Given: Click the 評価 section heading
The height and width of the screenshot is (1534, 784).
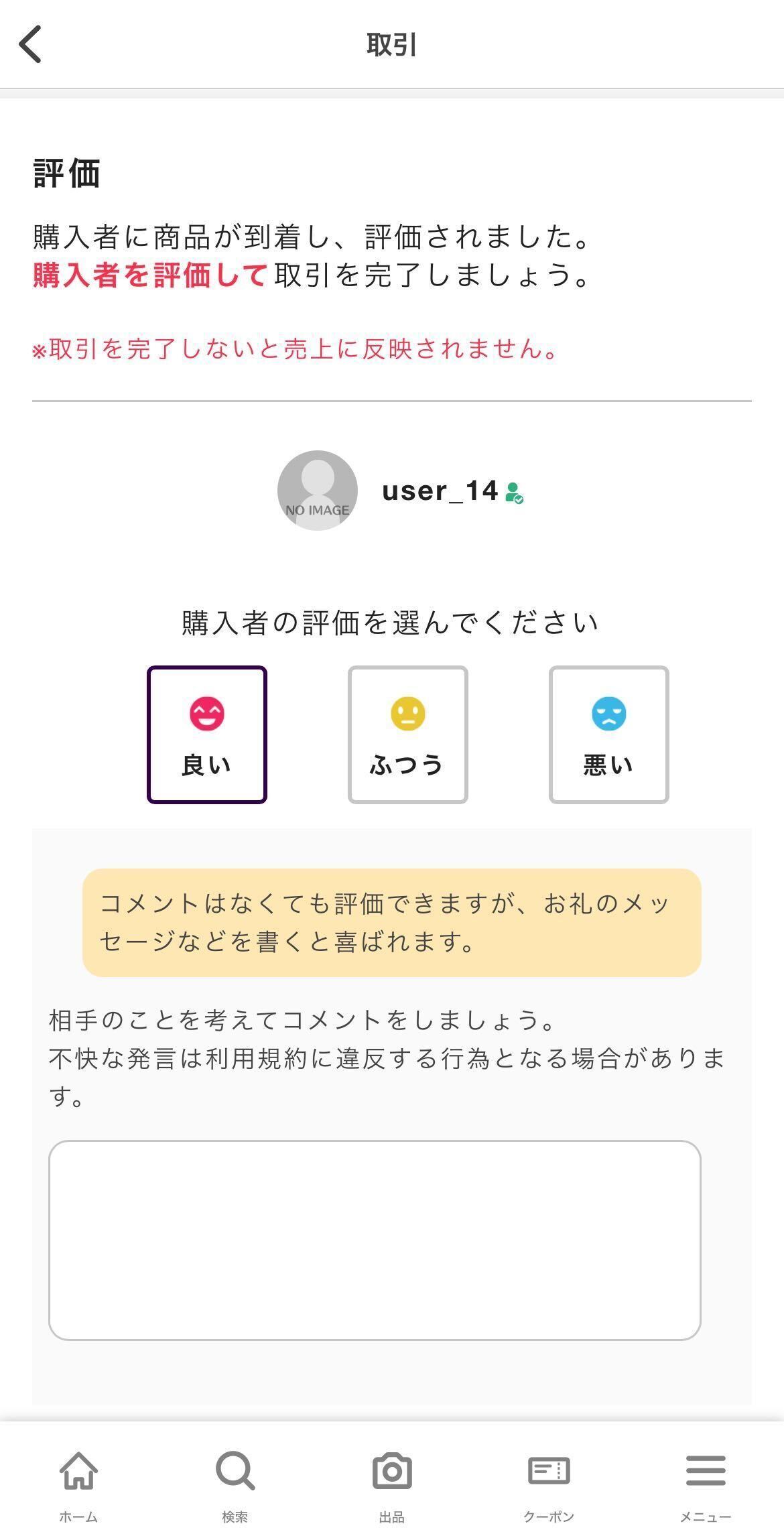Looking at the screenshot, I should coord(67,174).
